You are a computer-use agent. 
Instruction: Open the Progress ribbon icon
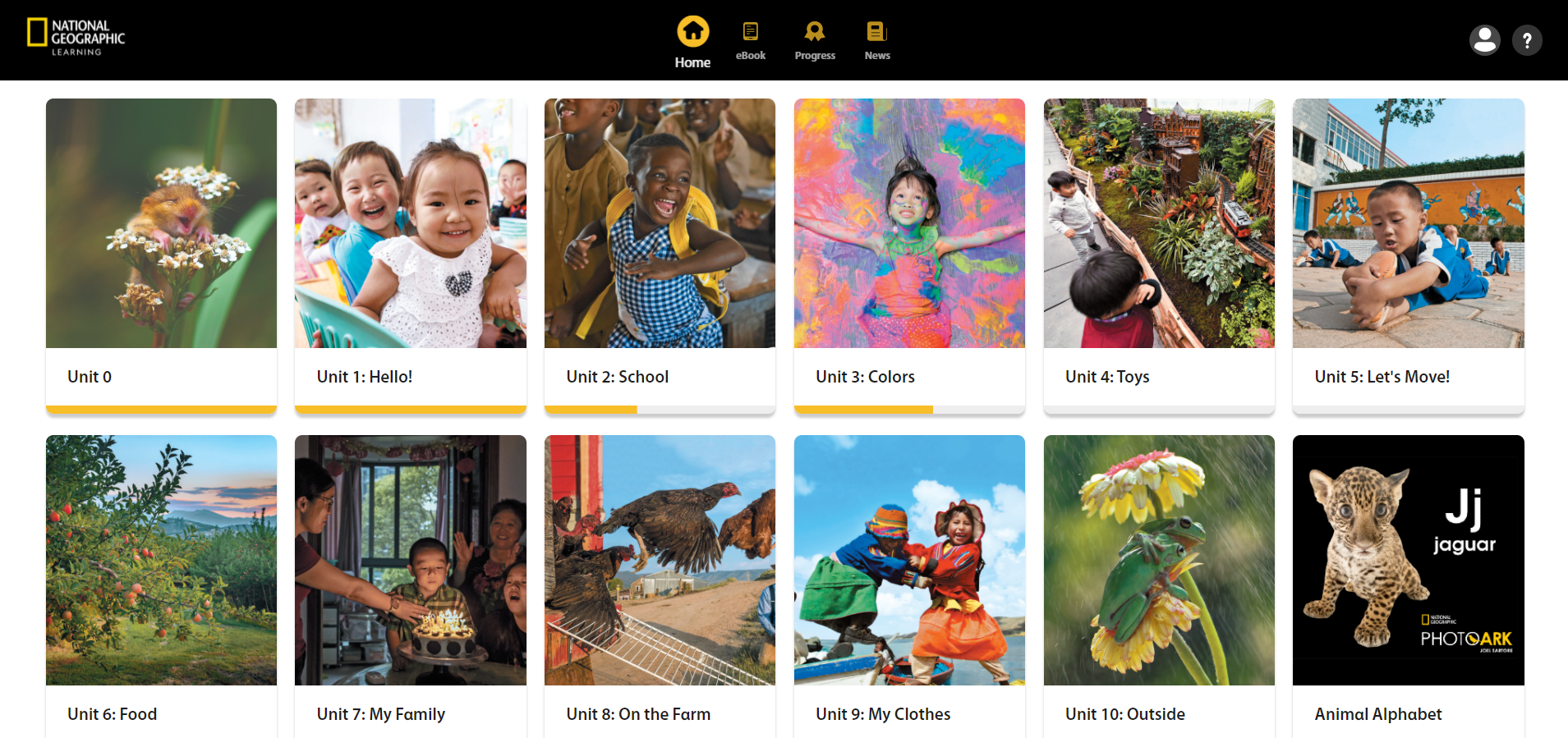pyautogui.click(x=814, y=32)
